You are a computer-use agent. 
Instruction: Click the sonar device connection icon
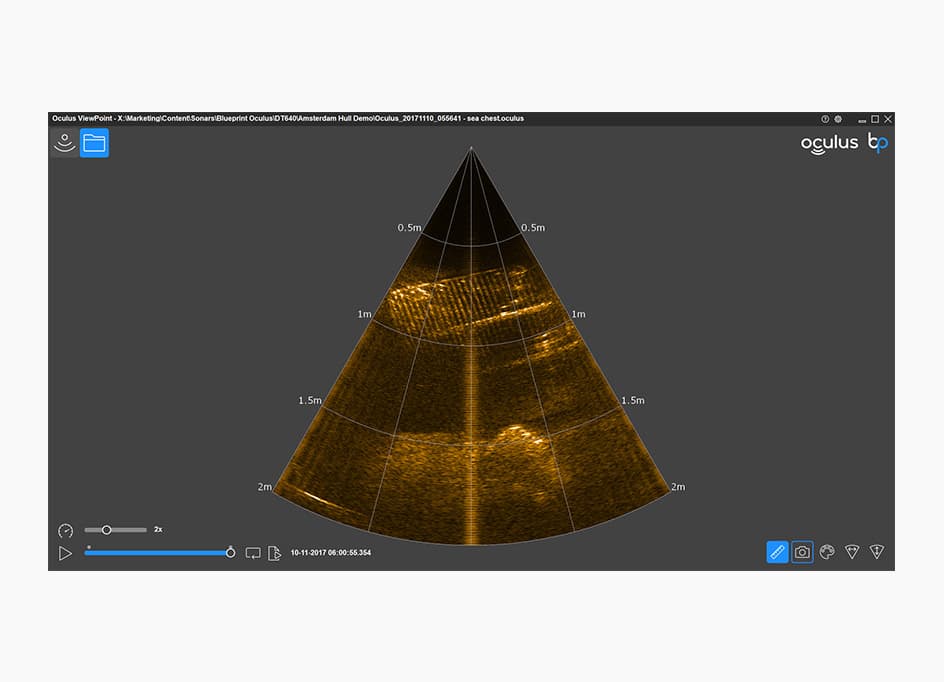click(63, 142)
